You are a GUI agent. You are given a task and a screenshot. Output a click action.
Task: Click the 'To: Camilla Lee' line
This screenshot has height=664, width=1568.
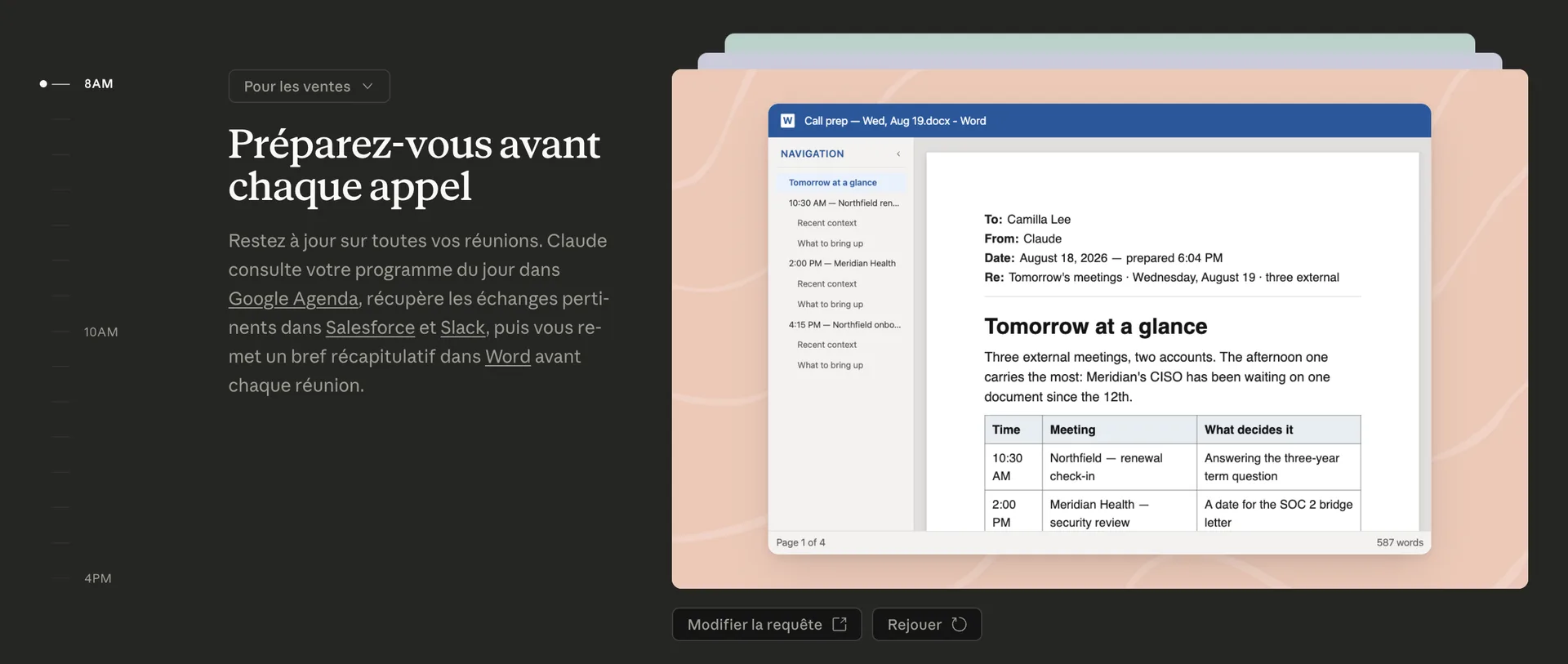click(1027, 220)
